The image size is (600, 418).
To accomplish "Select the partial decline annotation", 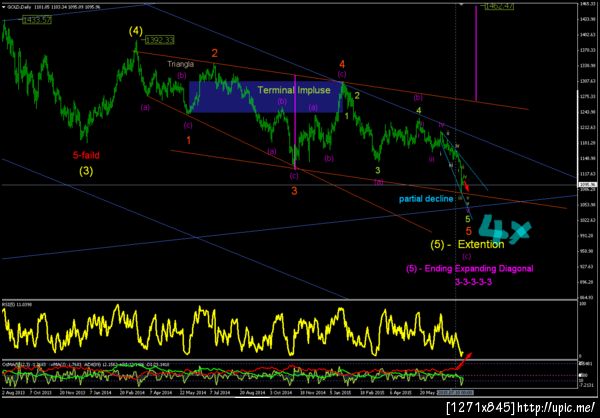I will point(426,199).
